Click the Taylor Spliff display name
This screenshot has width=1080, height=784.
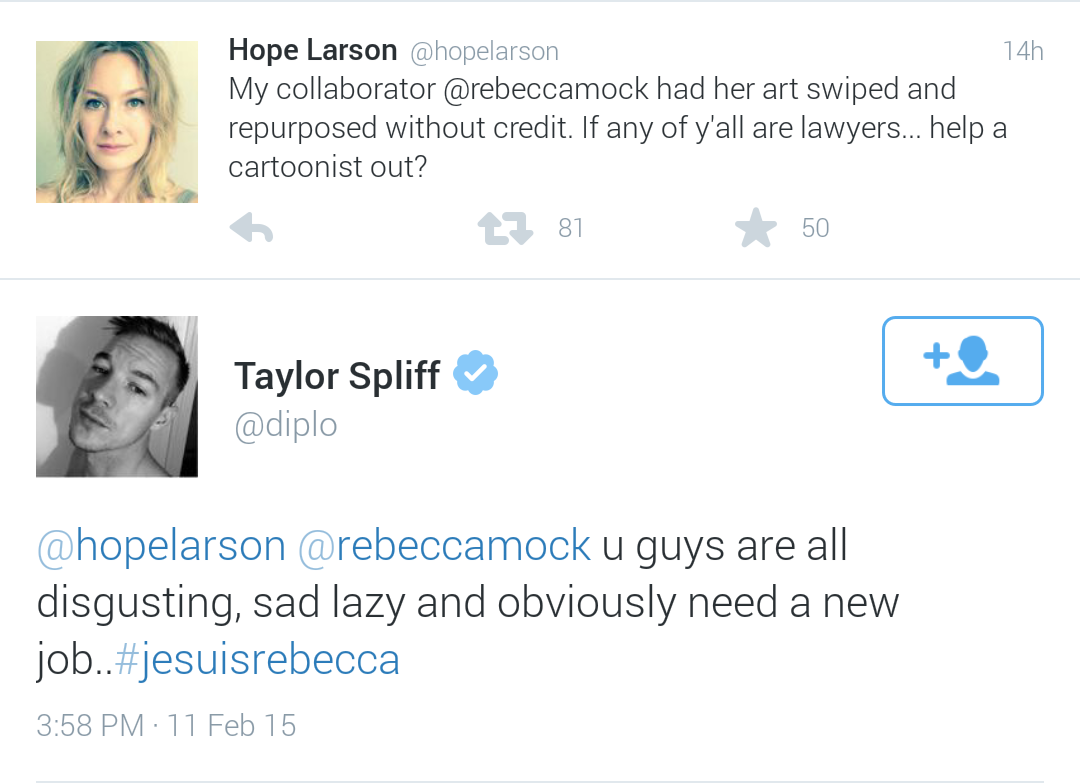pyautogui.click(x=337, y=376)
